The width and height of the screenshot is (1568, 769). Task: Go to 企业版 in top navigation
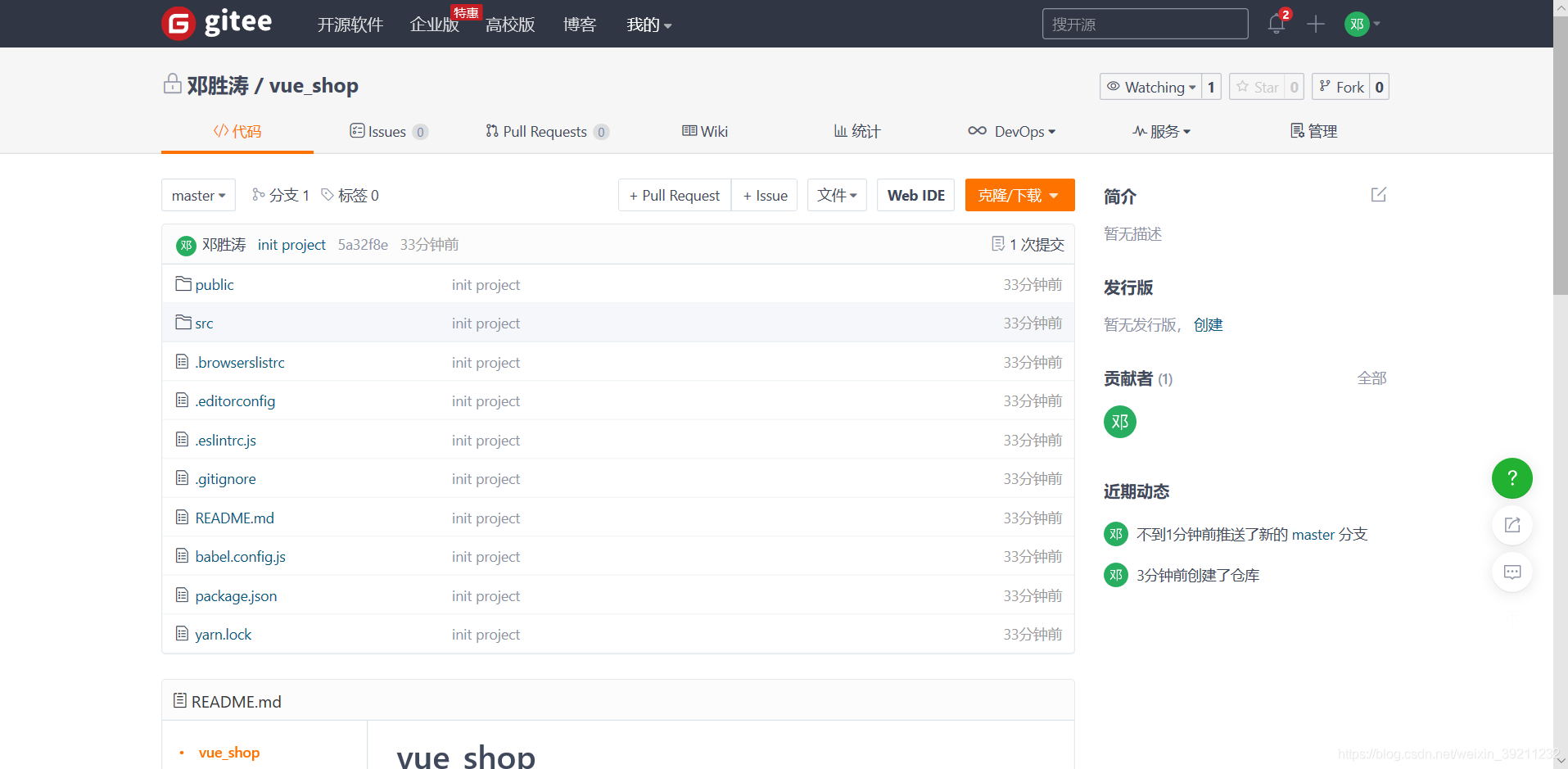pos(435,25)
